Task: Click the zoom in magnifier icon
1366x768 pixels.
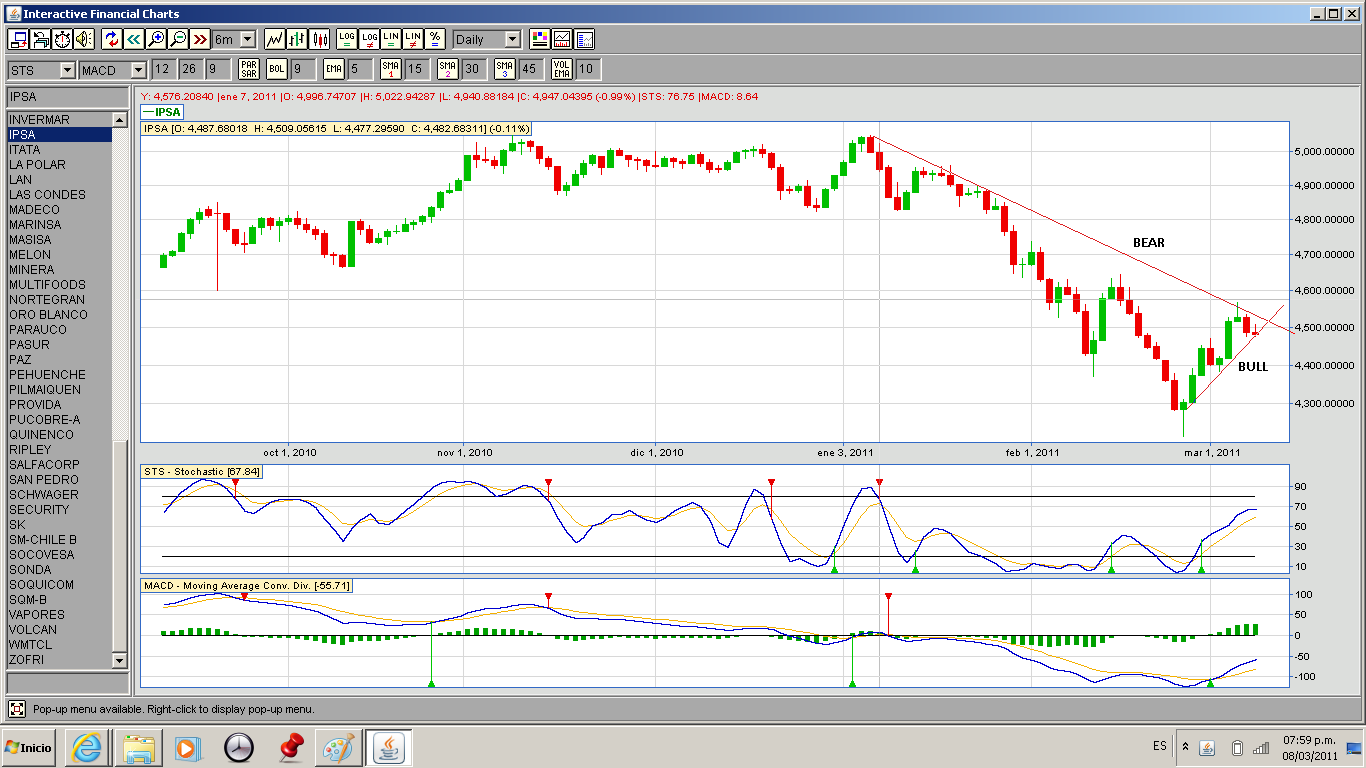Action: pos(155,39)
